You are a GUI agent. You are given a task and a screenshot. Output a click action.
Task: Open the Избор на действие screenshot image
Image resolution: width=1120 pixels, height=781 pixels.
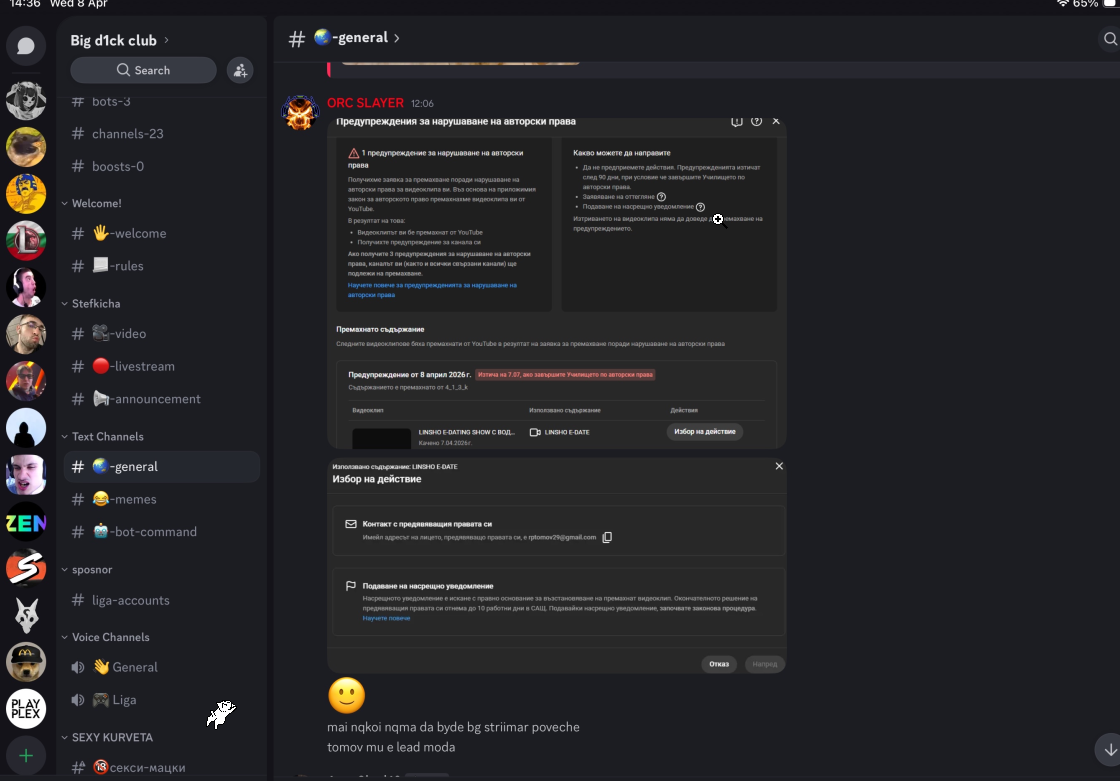point(557,565)
